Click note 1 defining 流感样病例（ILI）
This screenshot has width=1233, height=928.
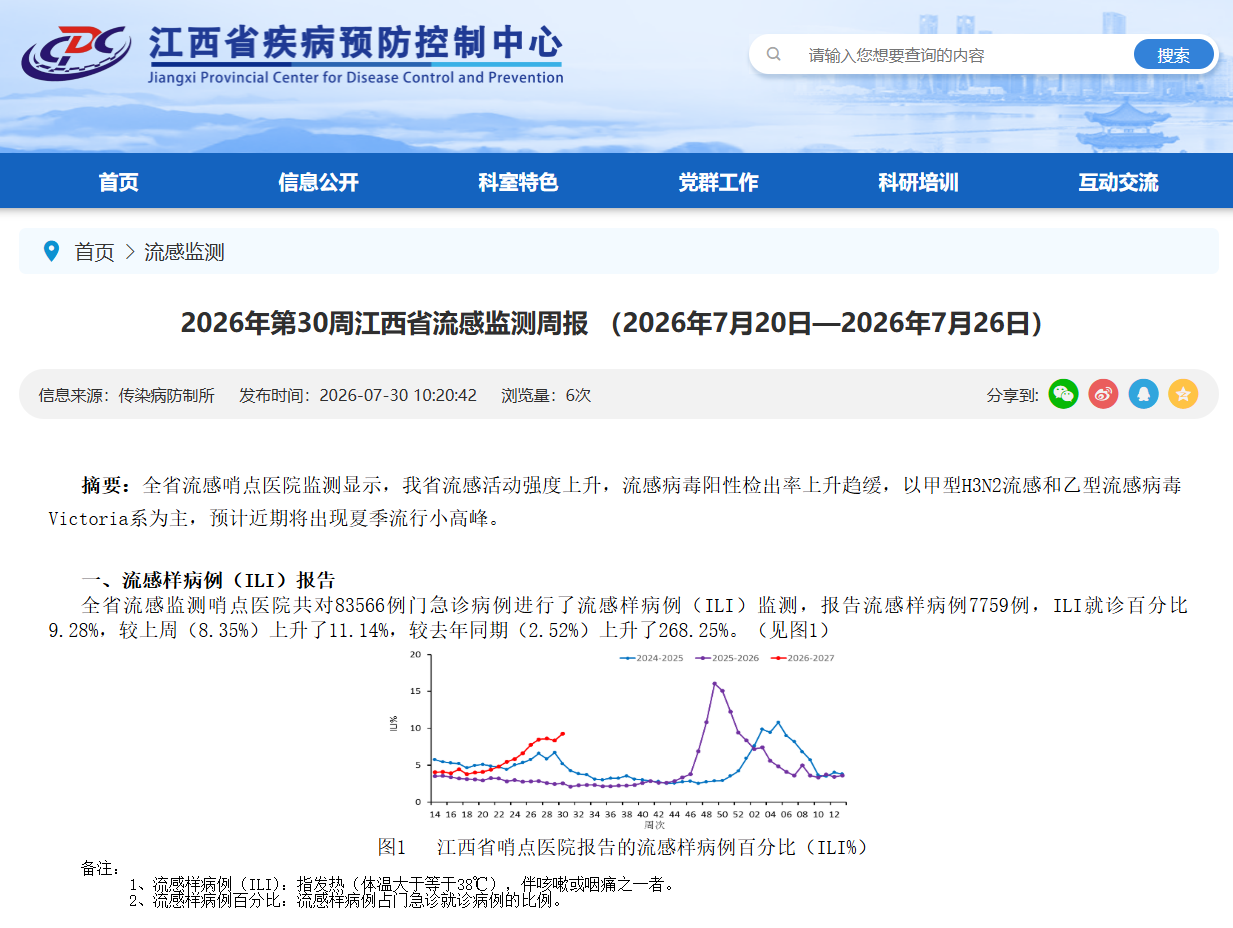tap(403, 884)
